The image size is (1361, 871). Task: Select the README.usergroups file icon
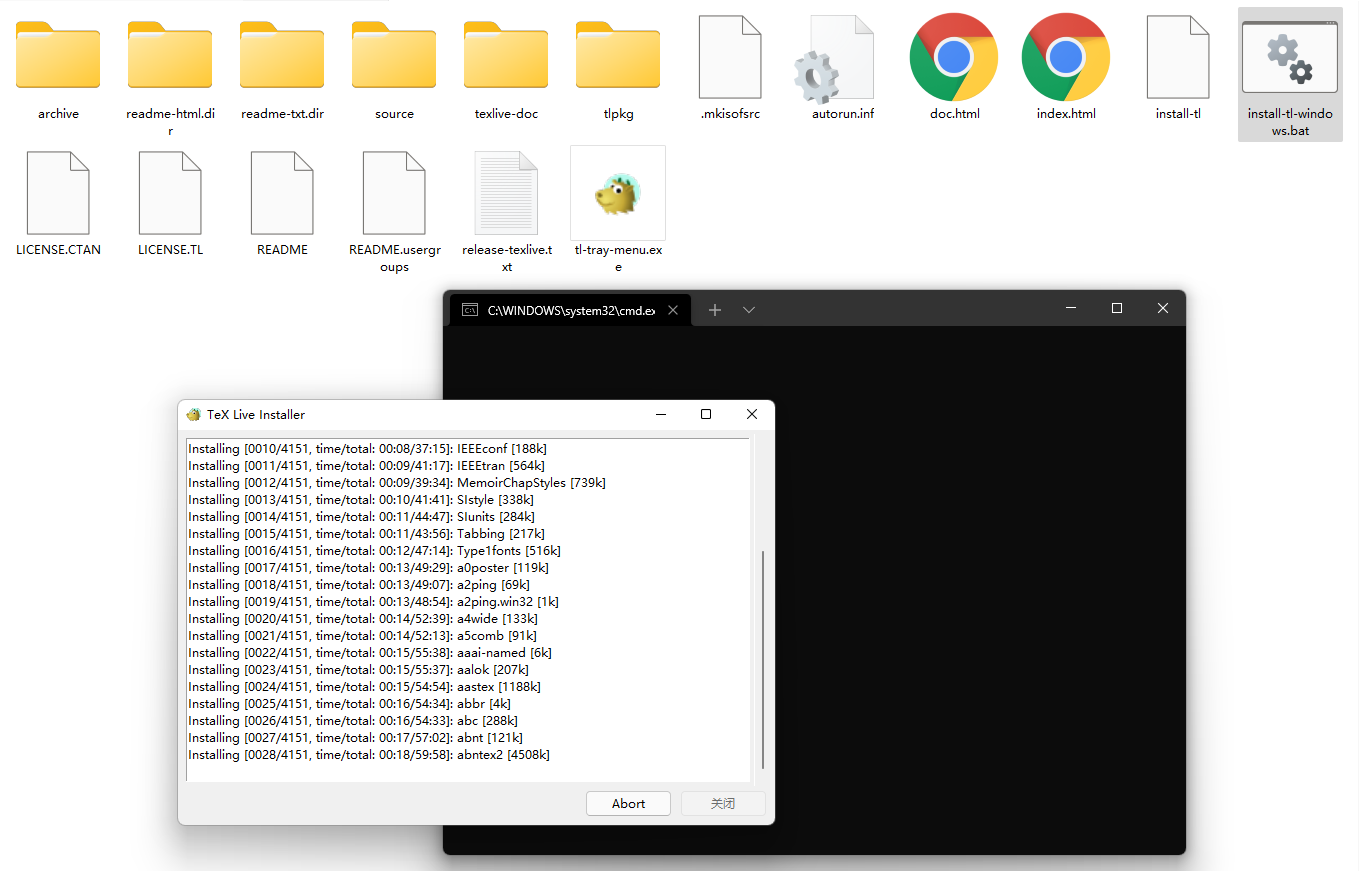(394, 193)
